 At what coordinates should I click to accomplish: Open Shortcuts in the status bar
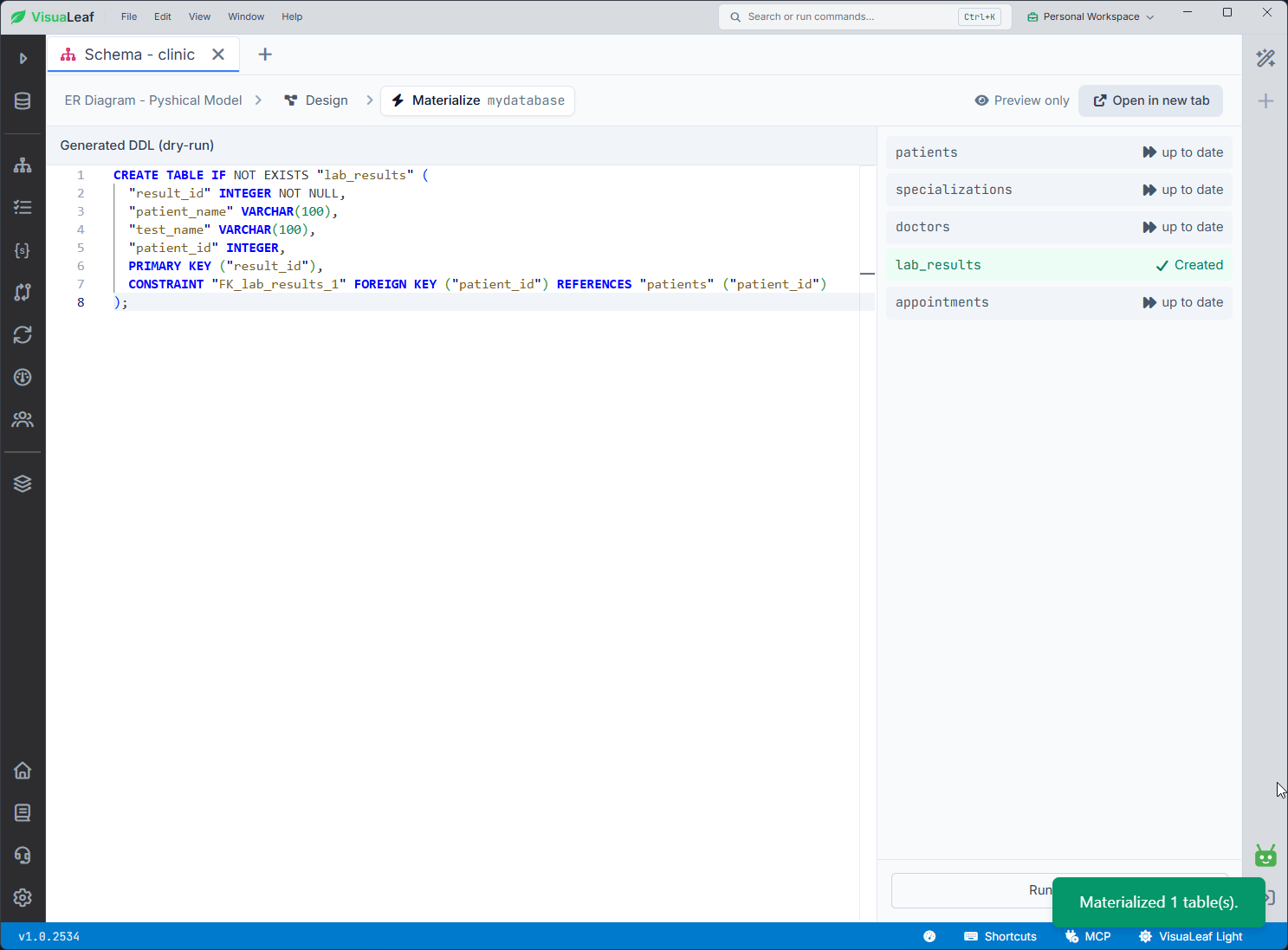coord(1000,936)
